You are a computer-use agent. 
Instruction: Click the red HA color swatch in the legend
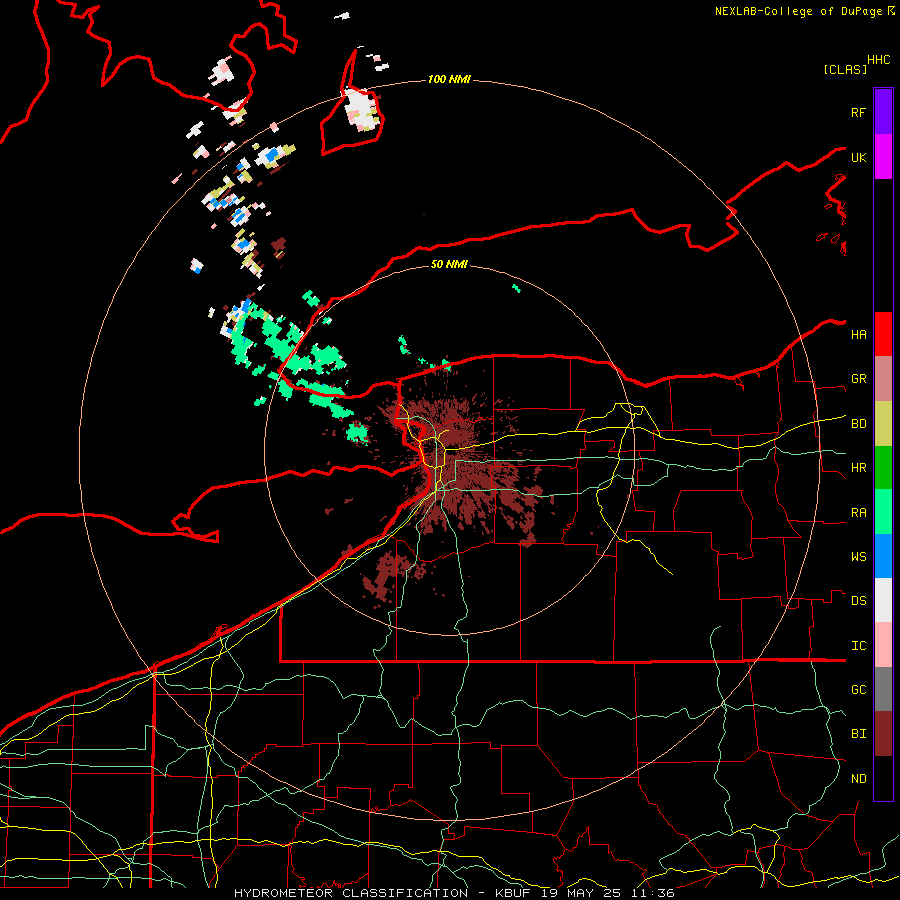pyautogui.click(x=883, y=334)
